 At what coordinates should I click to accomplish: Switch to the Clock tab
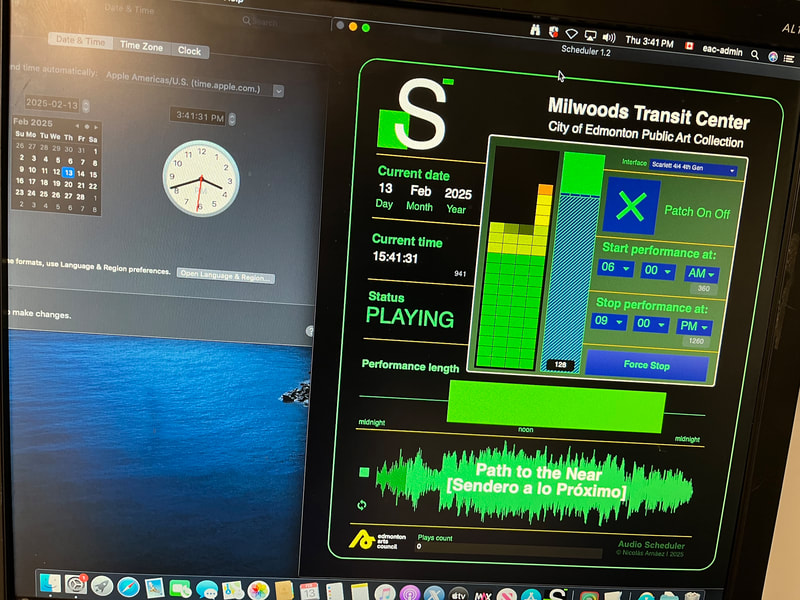click(x=189, y=51)
